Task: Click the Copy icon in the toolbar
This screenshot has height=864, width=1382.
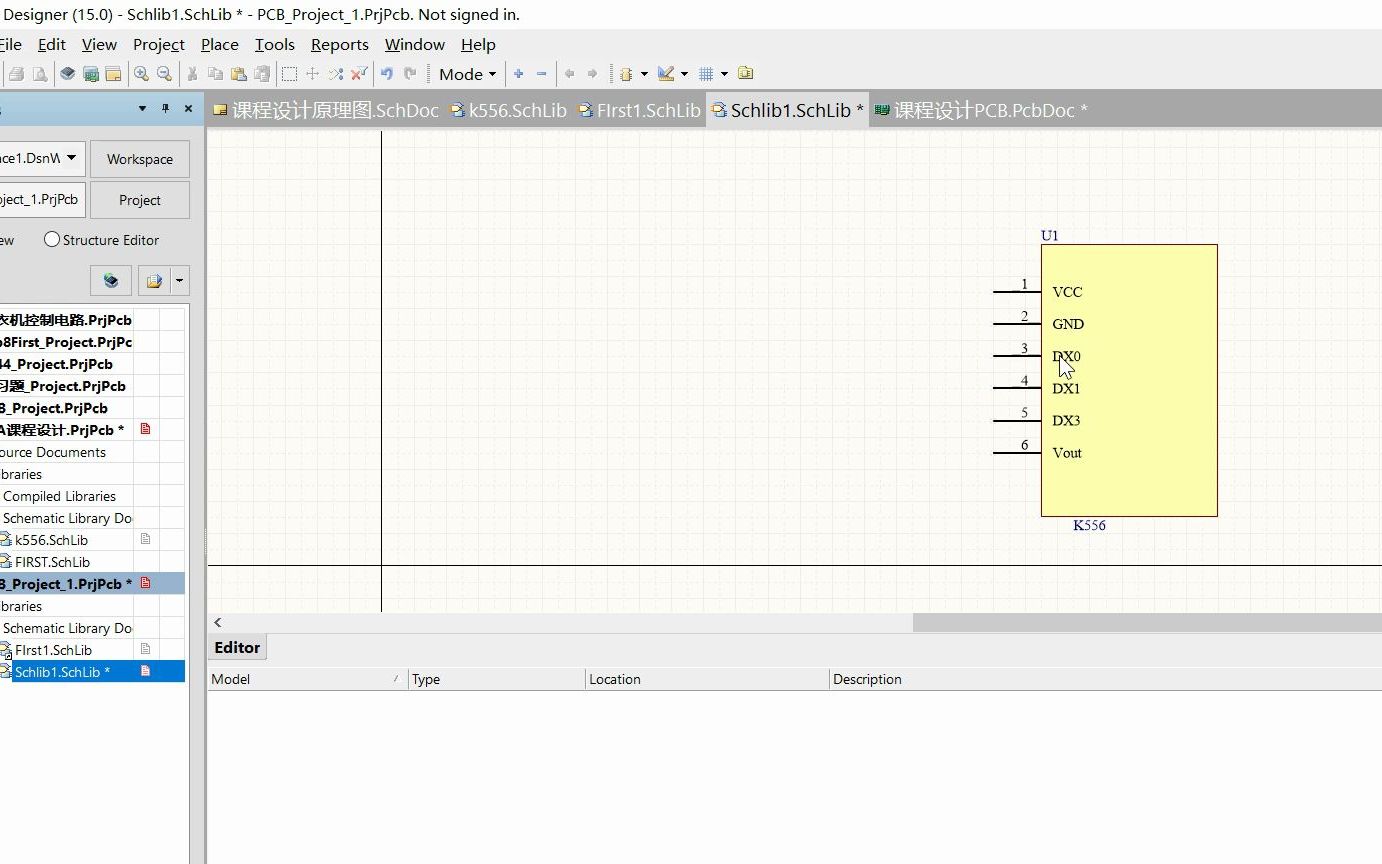Action: tap(214, 73)
